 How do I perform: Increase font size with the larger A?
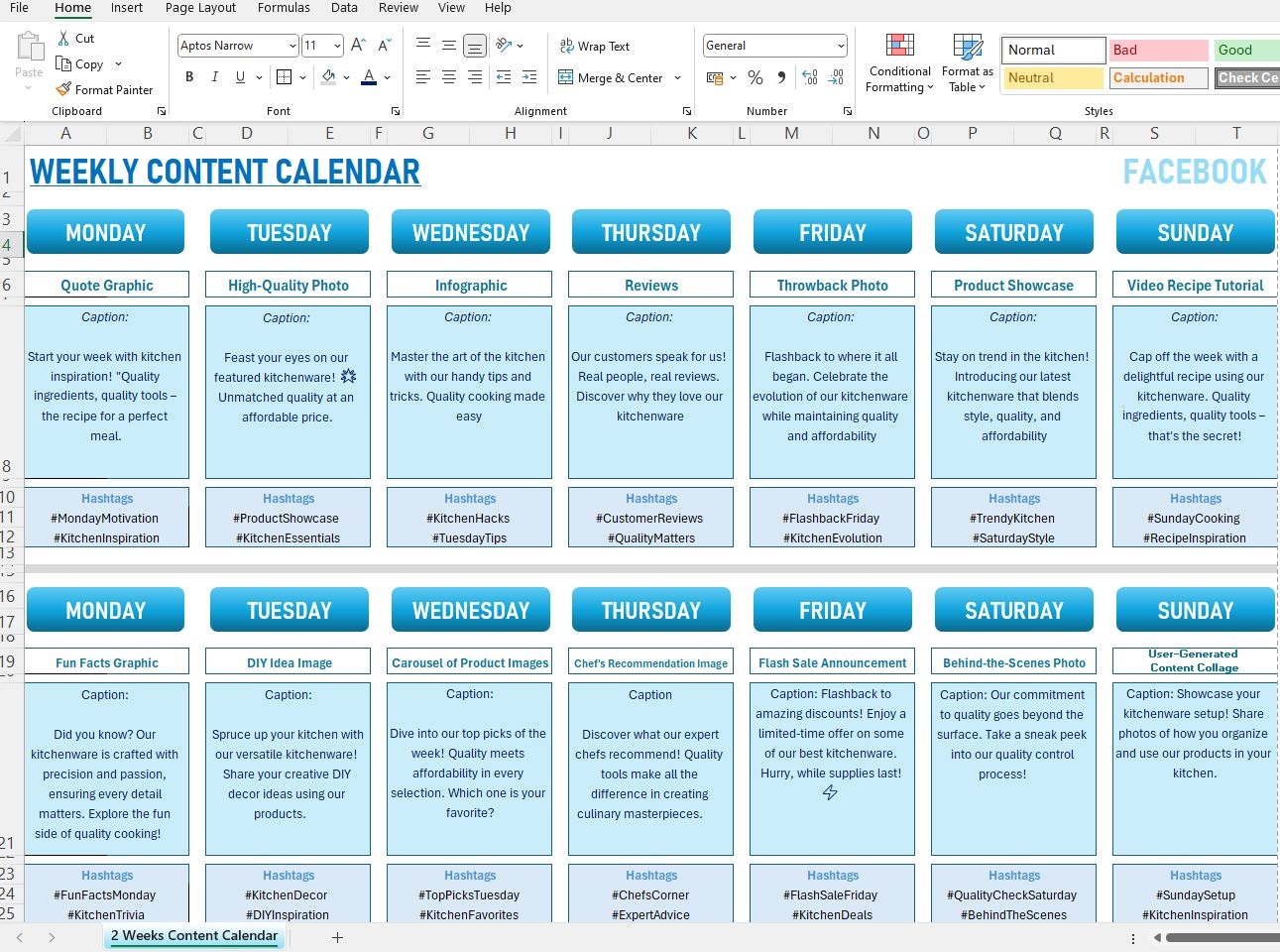(359, 46)
